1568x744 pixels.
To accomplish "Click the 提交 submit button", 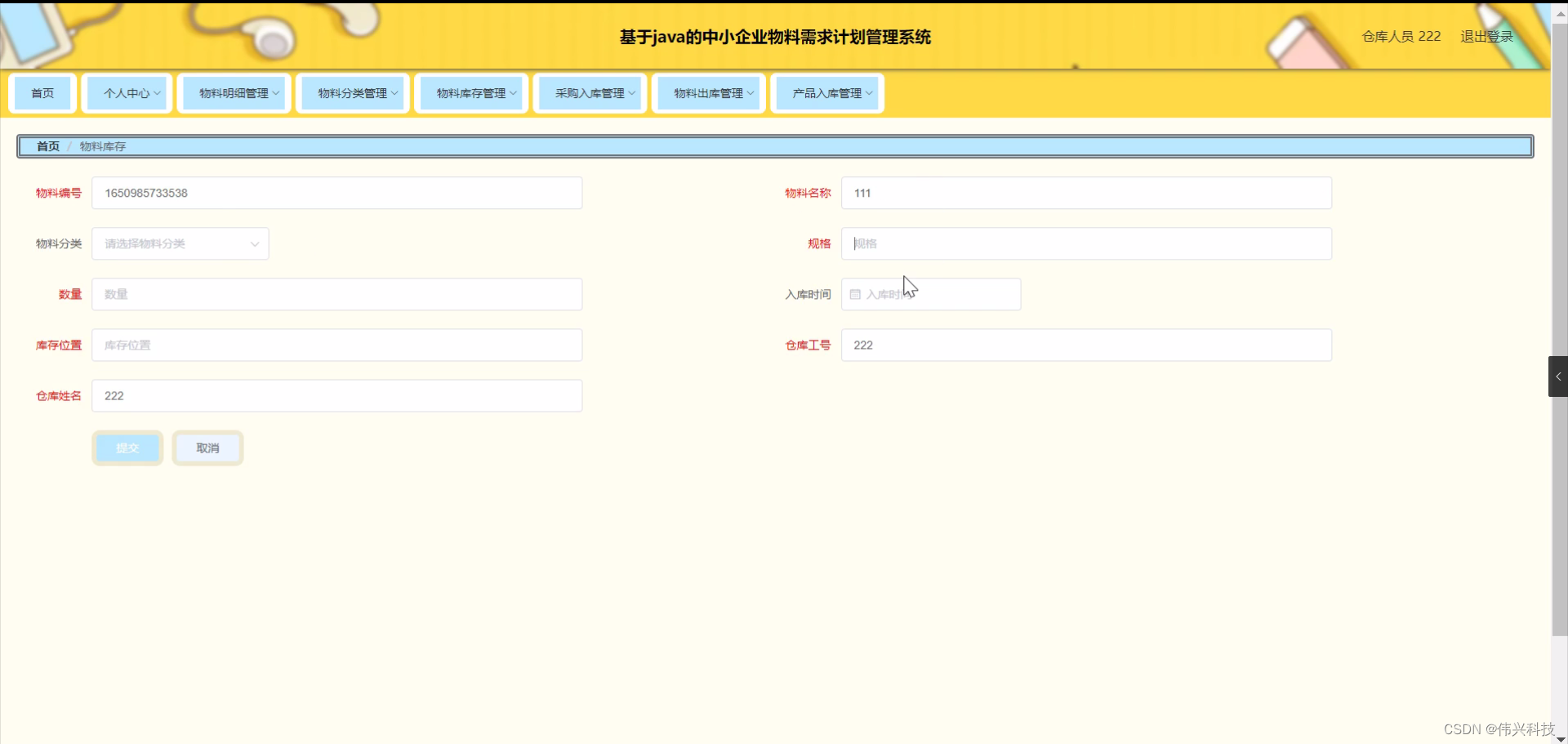I will pyautogui.click(x=127, y=448).
